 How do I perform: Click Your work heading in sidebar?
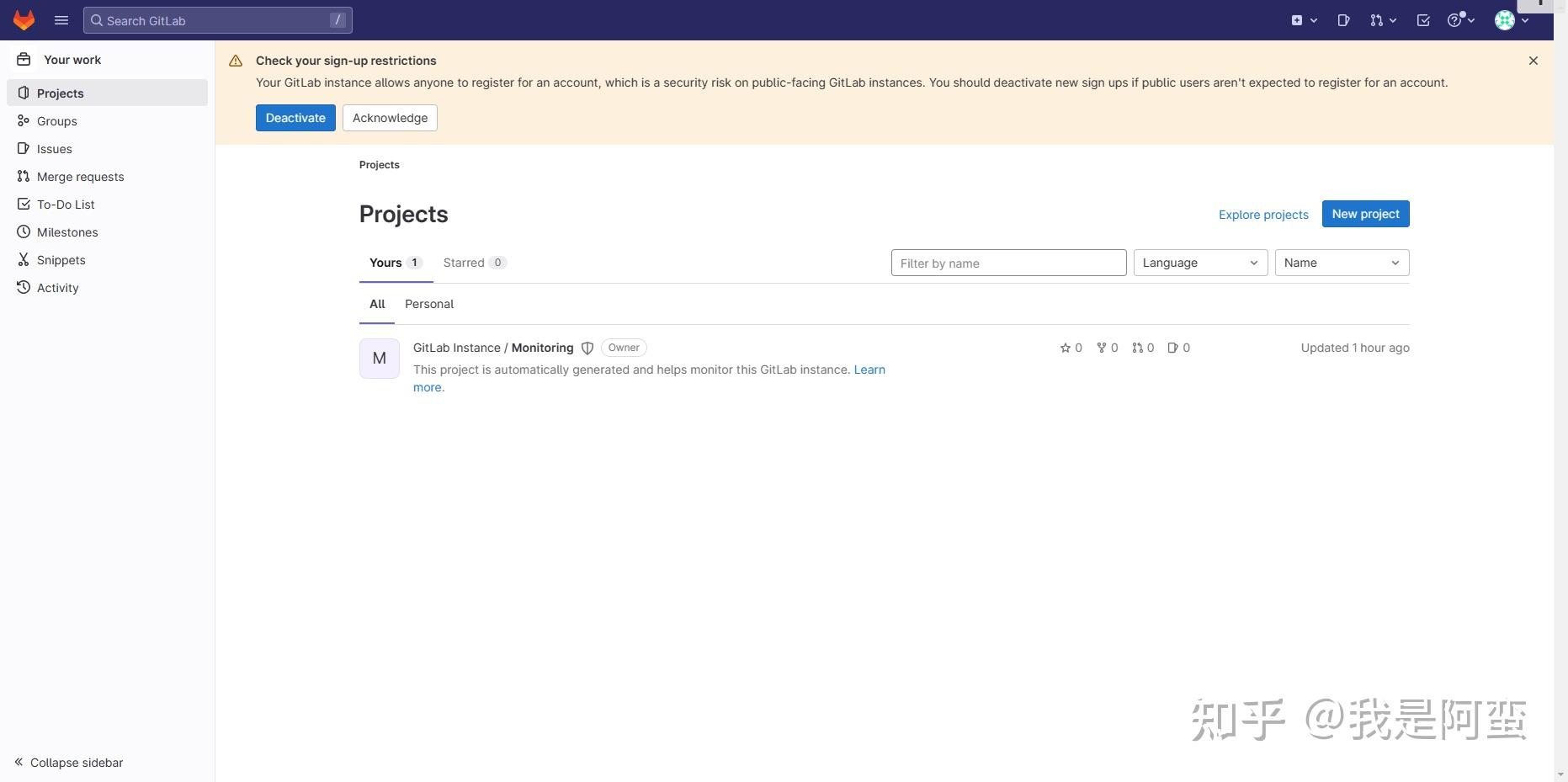72,60
